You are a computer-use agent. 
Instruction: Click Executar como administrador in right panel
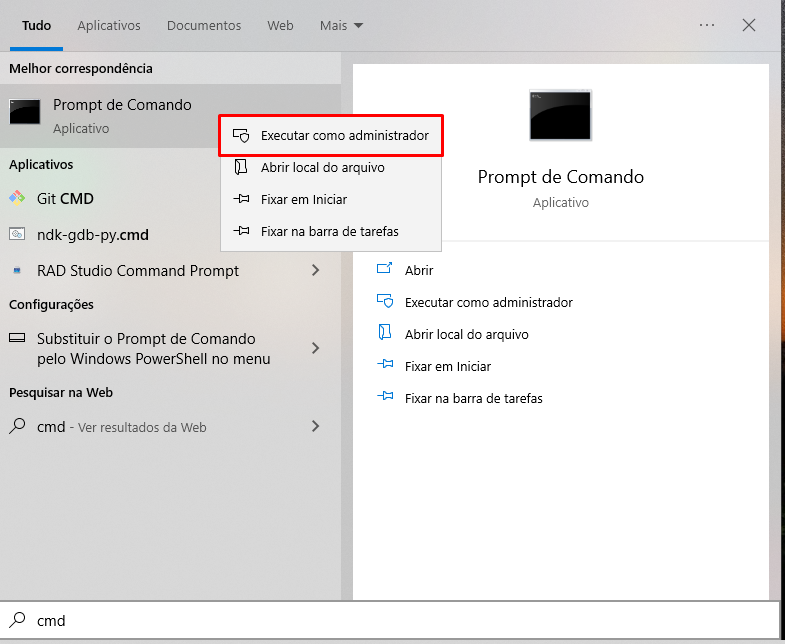click(489, 302)
